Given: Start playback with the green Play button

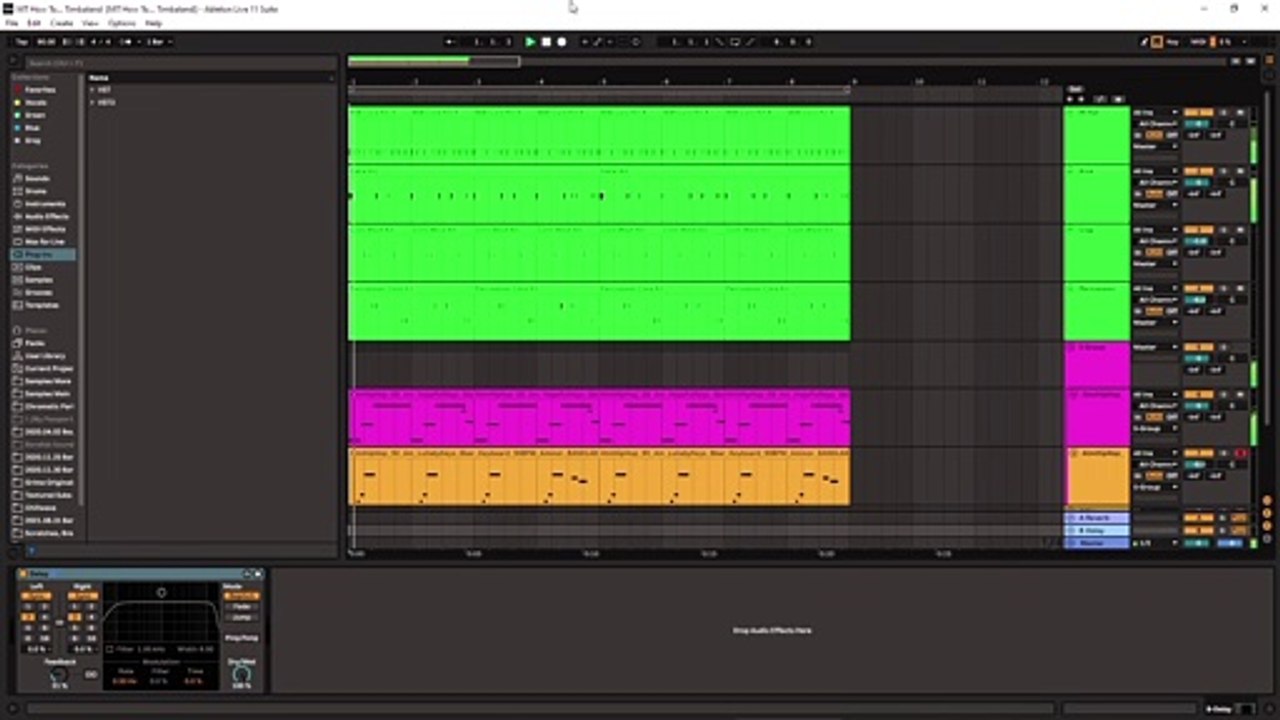Looking at the screenshot, I should pyautogui.click(x=530, y=42).
